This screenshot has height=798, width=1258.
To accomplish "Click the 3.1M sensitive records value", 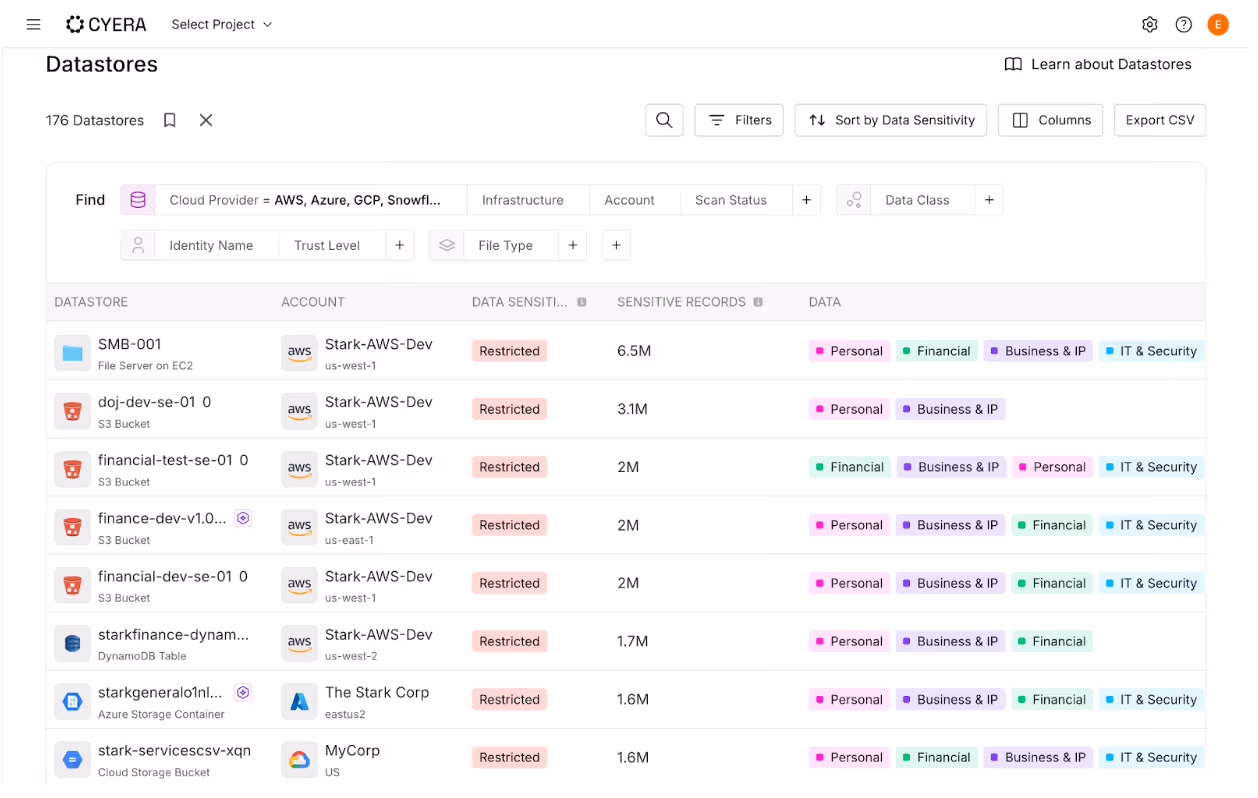I will pyautogui.click(x=632, y=409).
